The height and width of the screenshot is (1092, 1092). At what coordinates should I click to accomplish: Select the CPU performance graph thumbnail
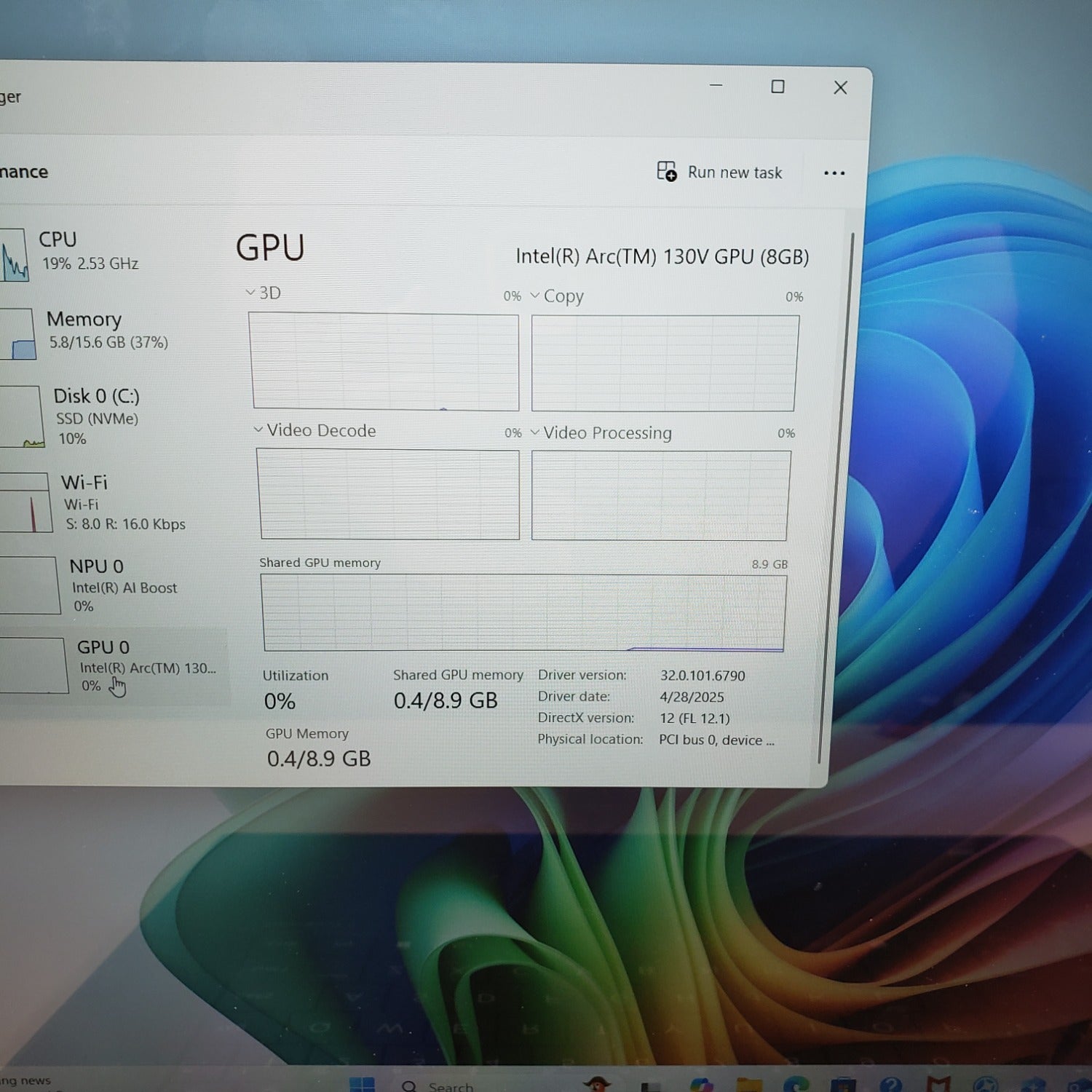click(x=14, y=255)
